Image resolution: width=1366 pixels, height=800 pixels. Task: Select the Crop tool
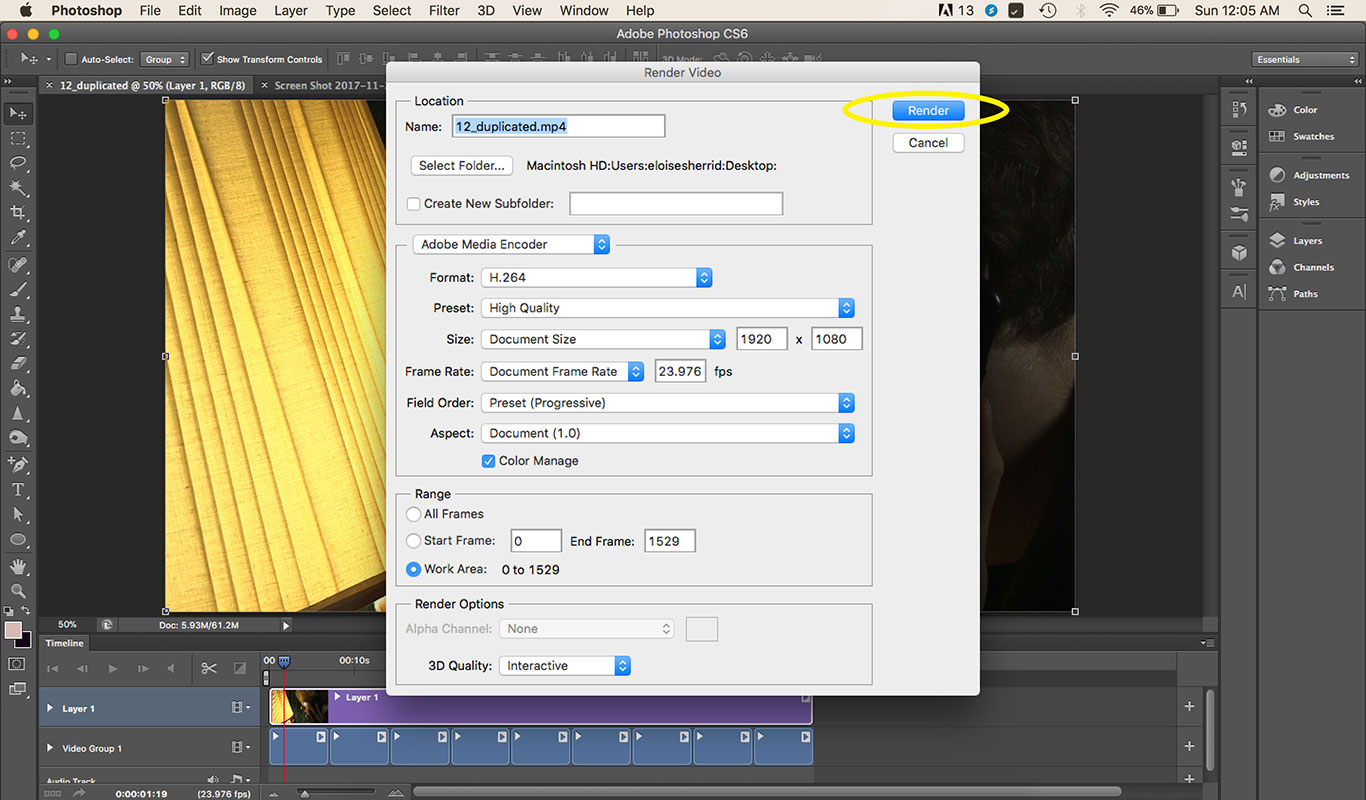tap(18, 213)
